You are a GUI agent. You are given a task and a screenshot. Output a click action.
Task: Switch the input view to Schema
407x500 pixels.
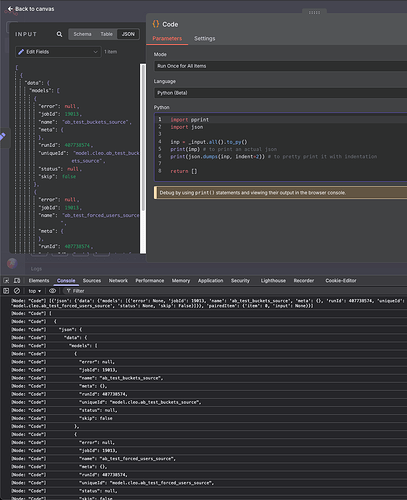point(82,34)
